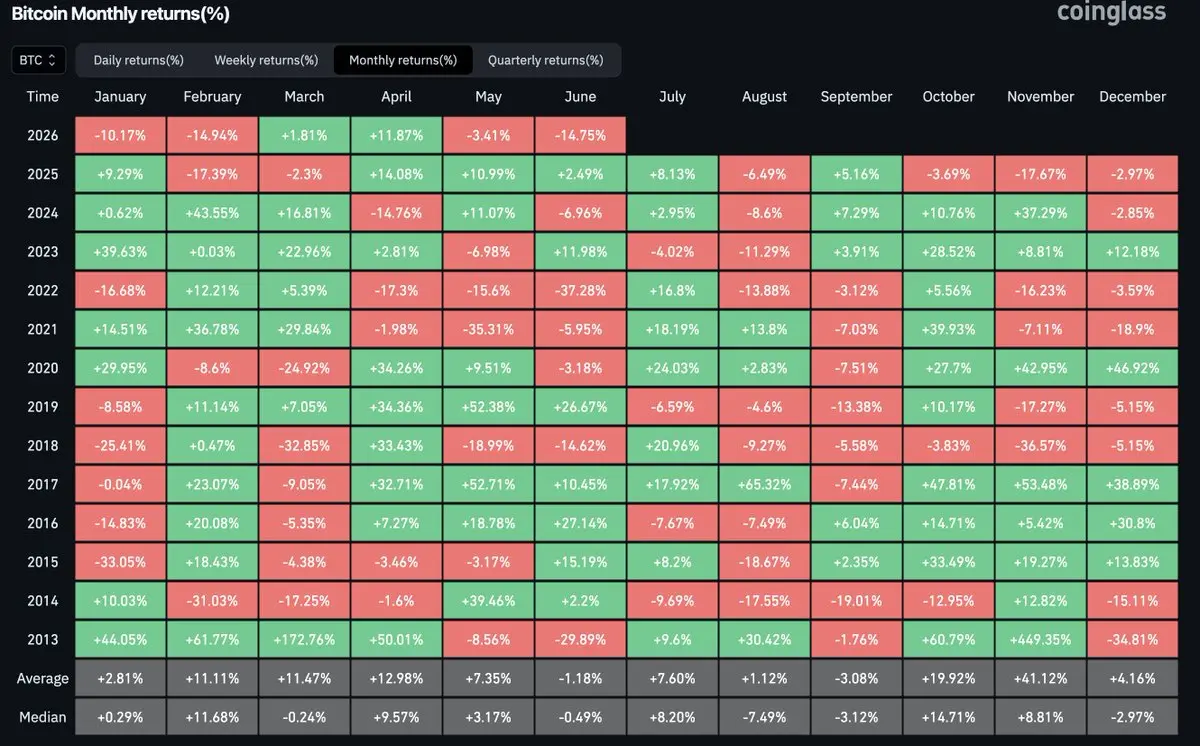Click the +37.29% November 2024 cell
This screenshot has height=746, width=1200.
tap(1040, 213)
